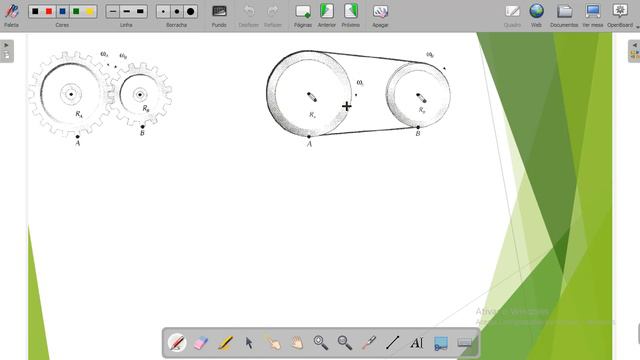
Task: Select the green pen color
Action: (76, 11)
